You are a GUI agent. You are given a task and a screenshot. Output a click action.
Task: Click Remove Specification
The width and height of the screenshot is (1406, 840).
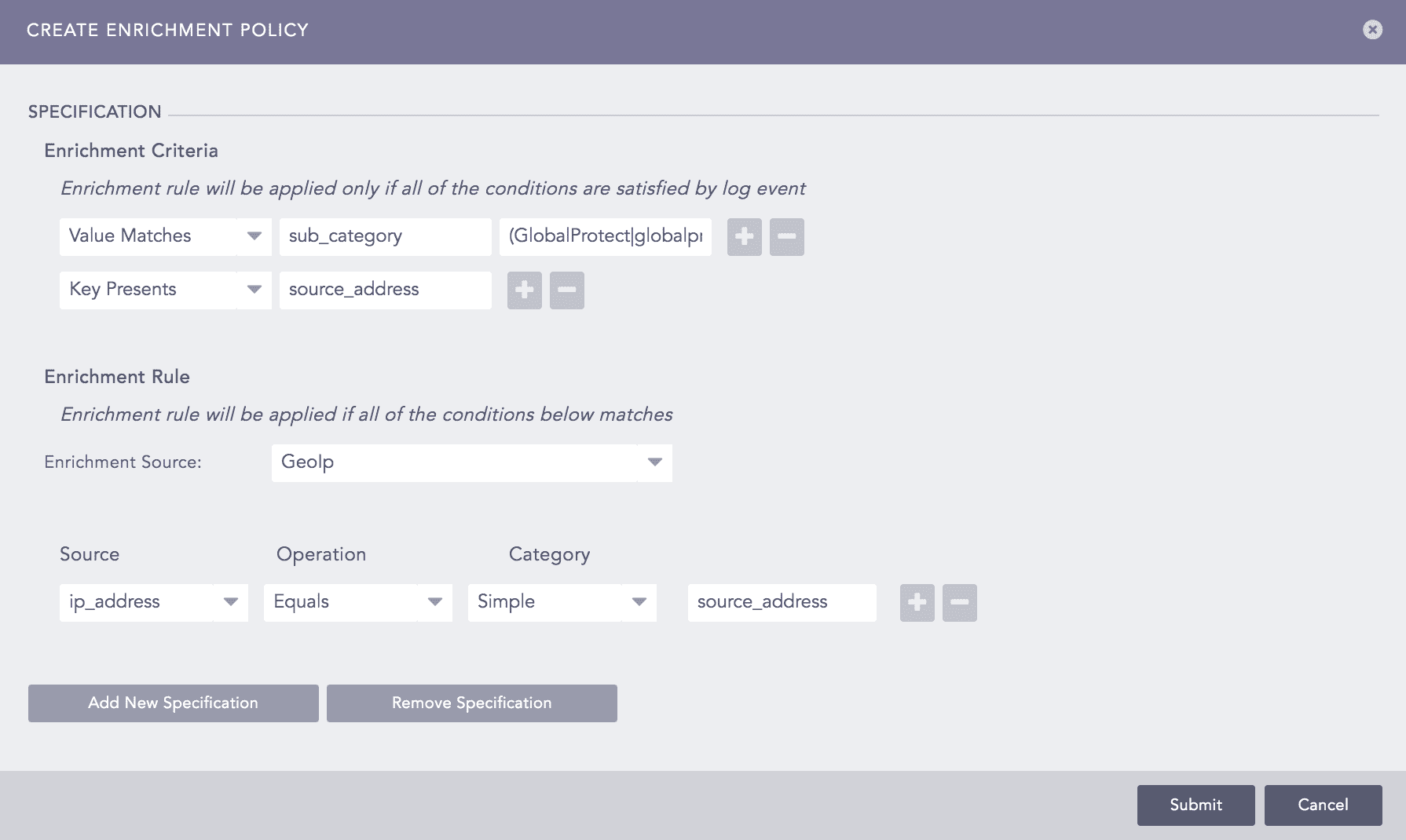coord(470,703)
